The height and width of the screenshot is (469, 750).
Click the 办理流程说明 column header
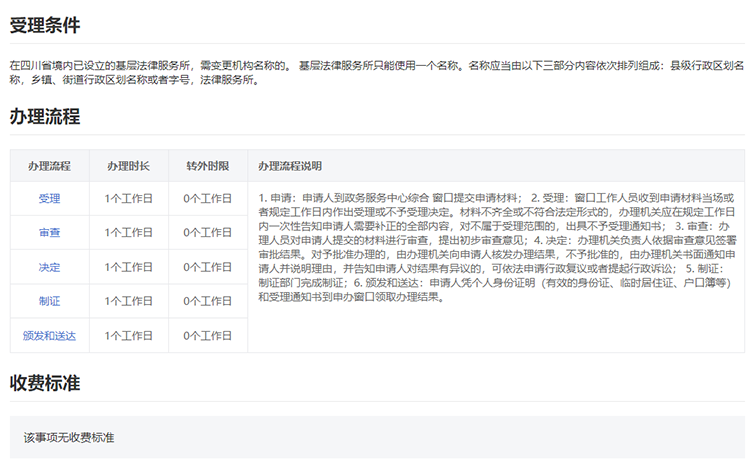[290, 165]
